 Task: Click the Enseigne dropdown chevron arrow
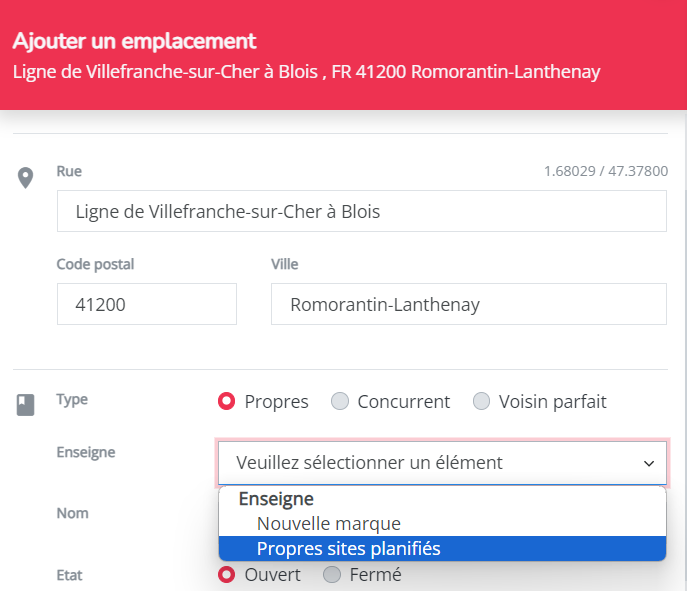click(x=649, y=464)
